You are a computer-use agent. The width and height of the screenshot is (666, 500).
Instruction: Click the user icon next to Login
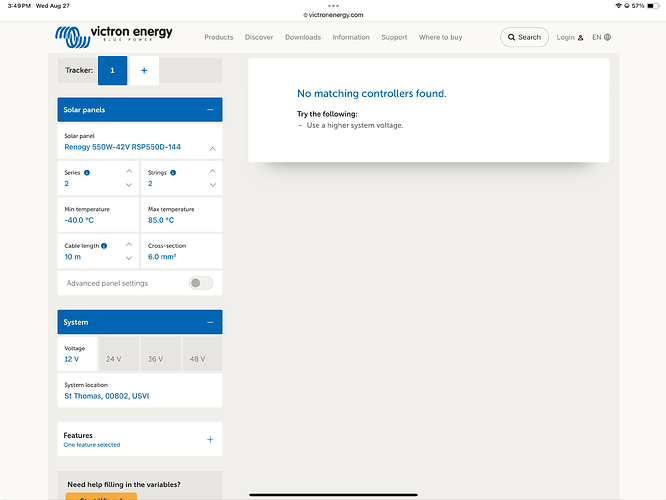pos(581,38)
